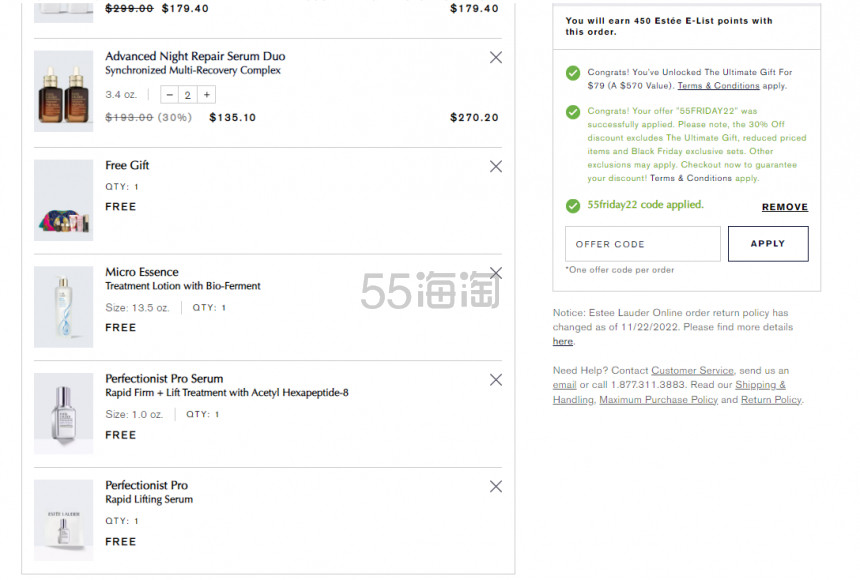Remove Perfectionist Pro Serum from cart
This screenshot has width=860, height=580.
[496, 380]
